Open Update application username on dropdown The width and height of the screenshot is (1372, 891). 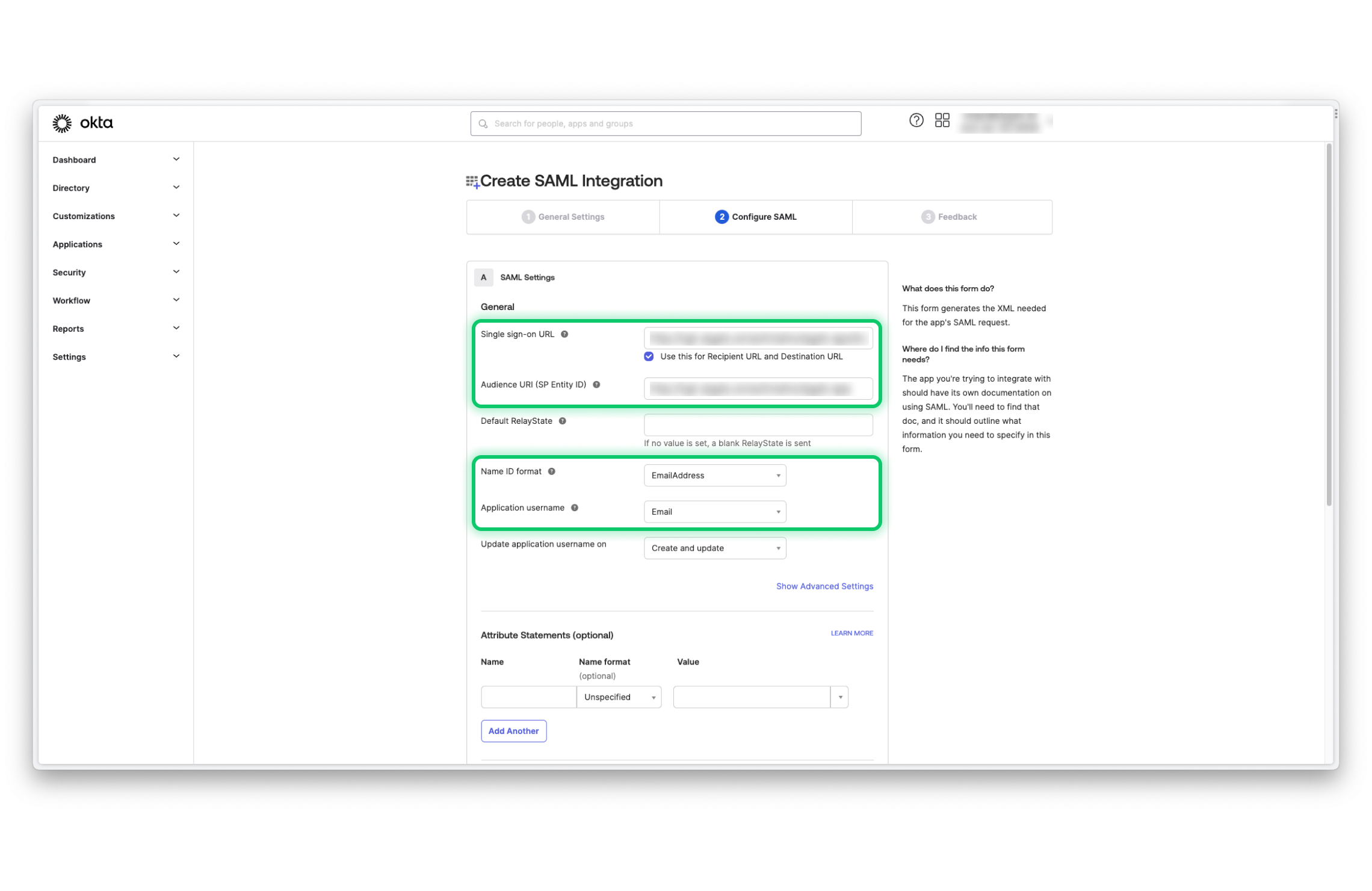tap(714, 548)
